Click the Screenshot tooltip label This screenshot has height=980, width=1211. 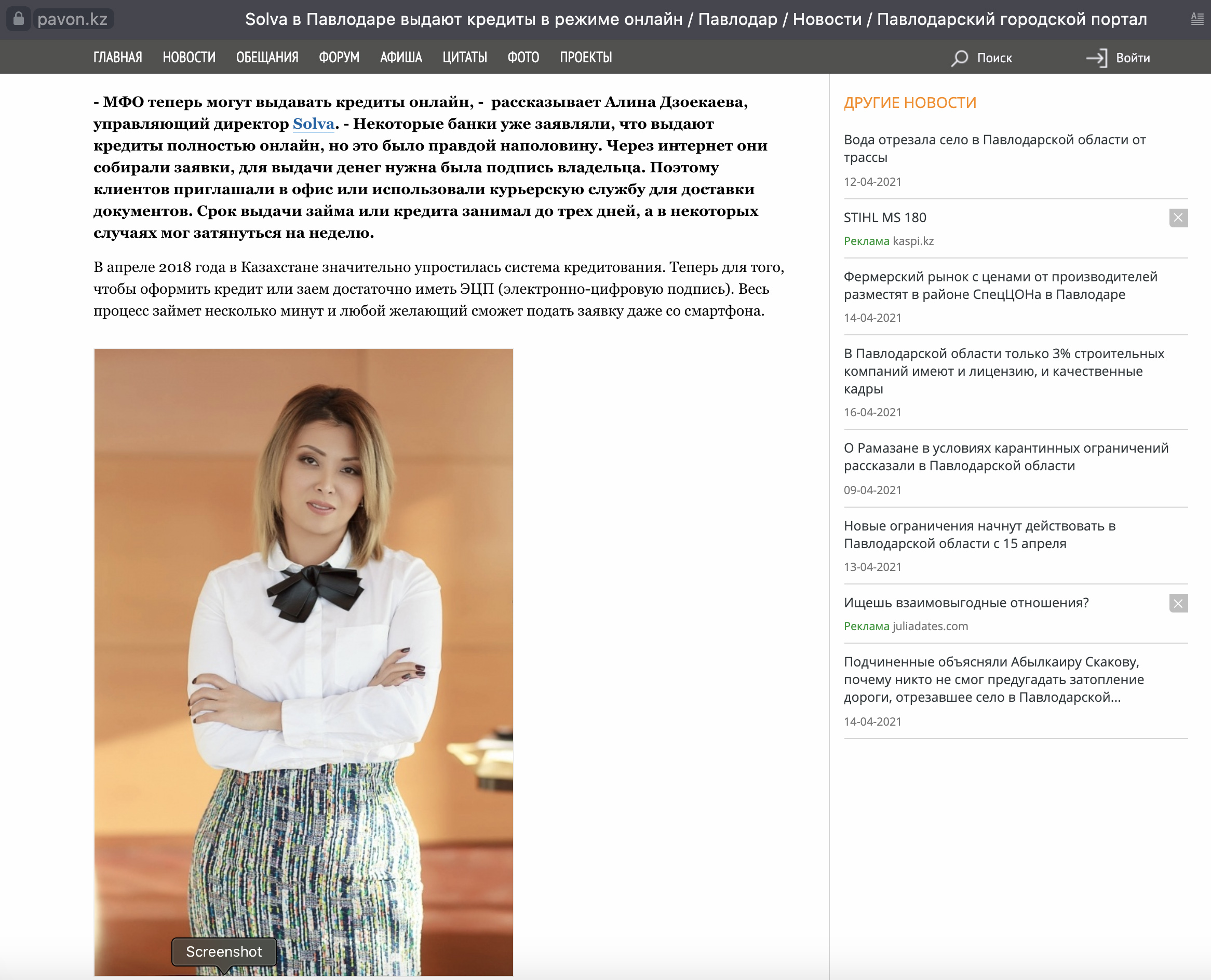point(224,952)
